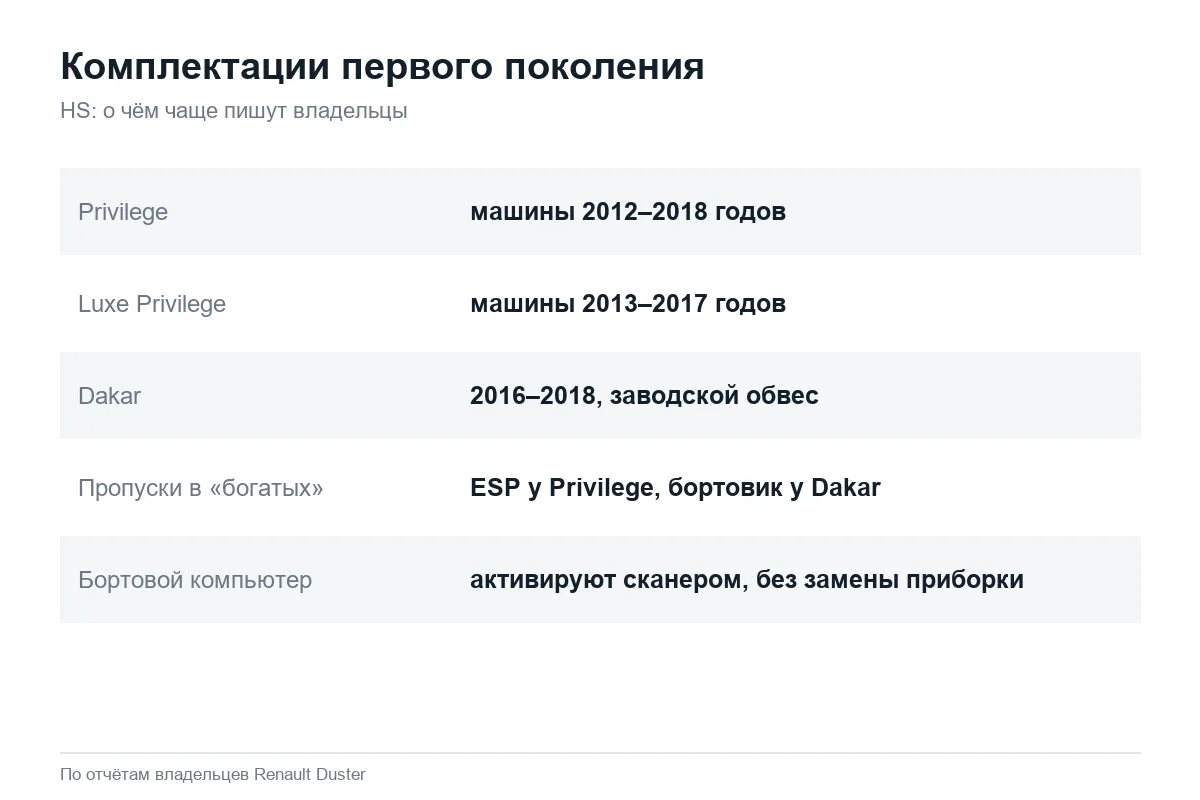This screenshot has width=1200, height=800.
Task: Click the label 'Пропуски в «богатых»'
Action: click(x=201, y=488)
